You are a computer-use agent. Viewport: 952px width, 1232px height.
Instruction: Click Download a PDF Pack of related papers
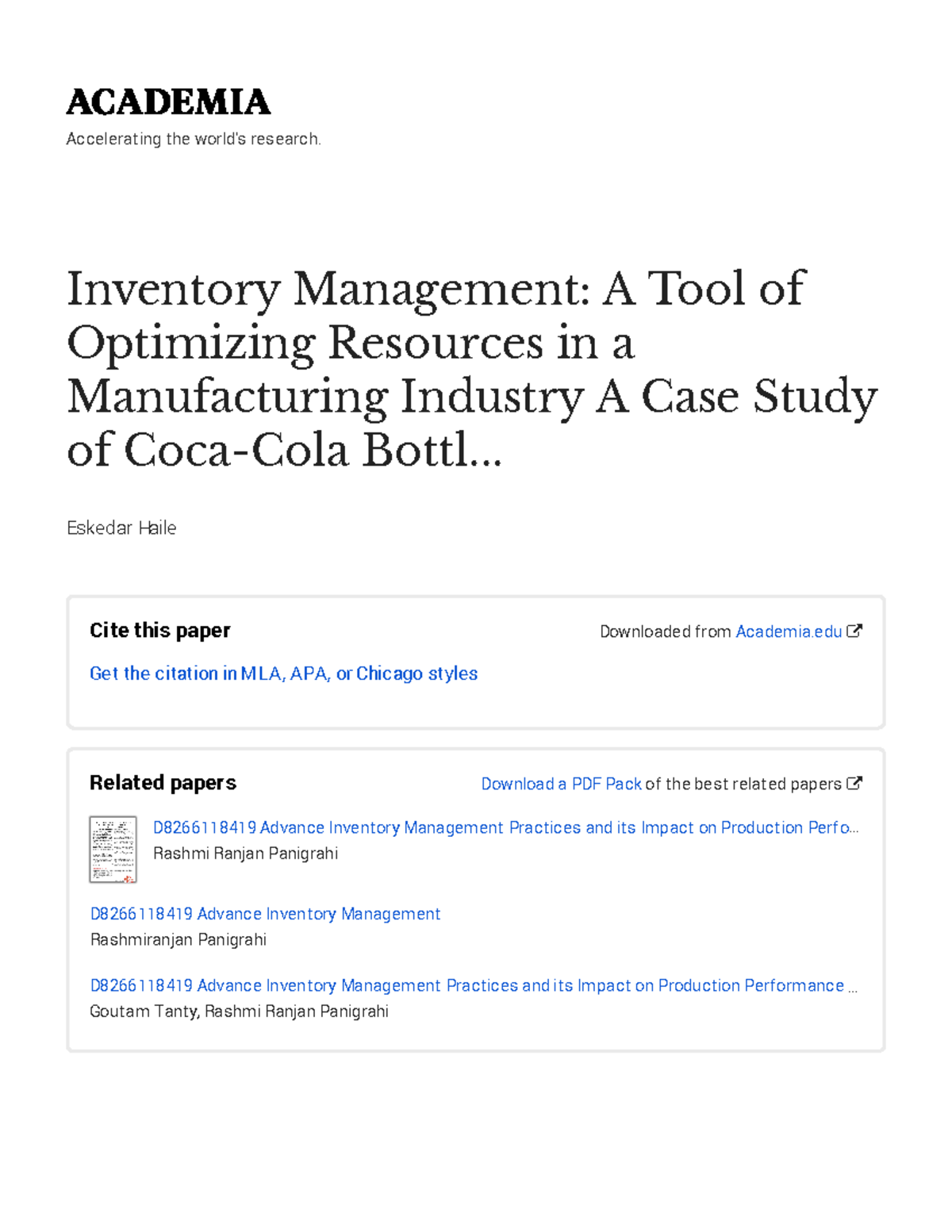[561, 784]
